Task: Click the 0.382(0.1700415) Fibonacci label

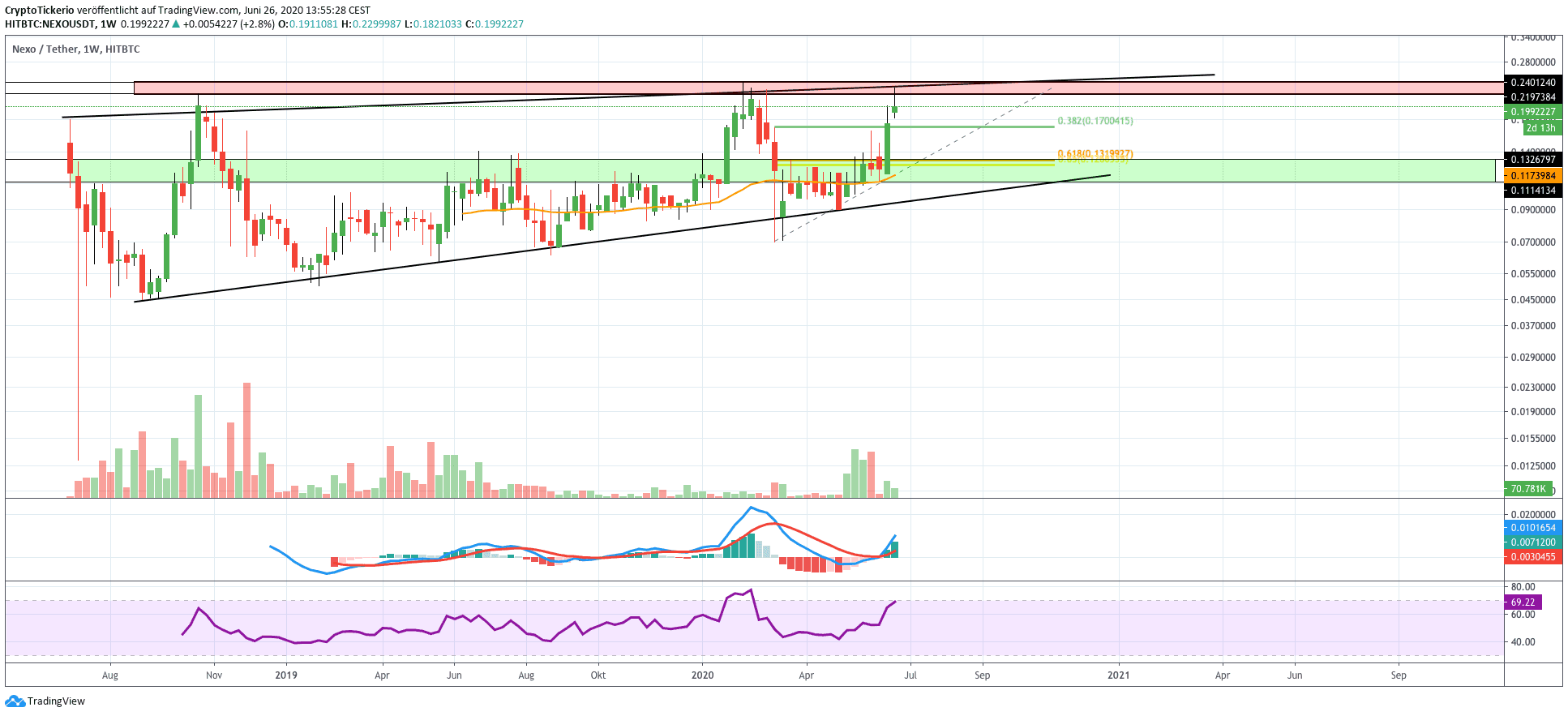Action: coord(1095,121)
